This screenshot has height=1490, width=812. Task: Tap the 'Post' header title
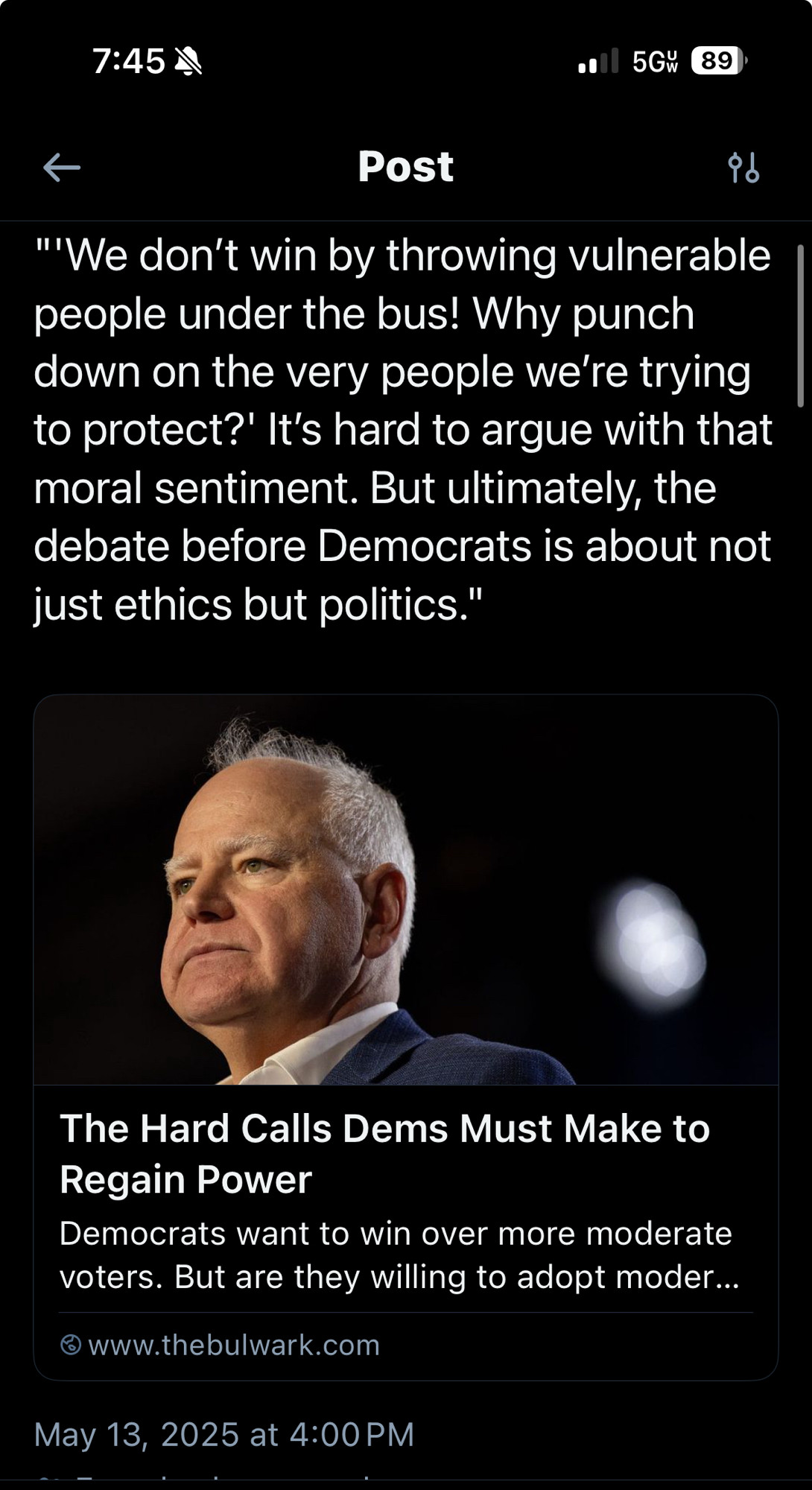[405, 166]
